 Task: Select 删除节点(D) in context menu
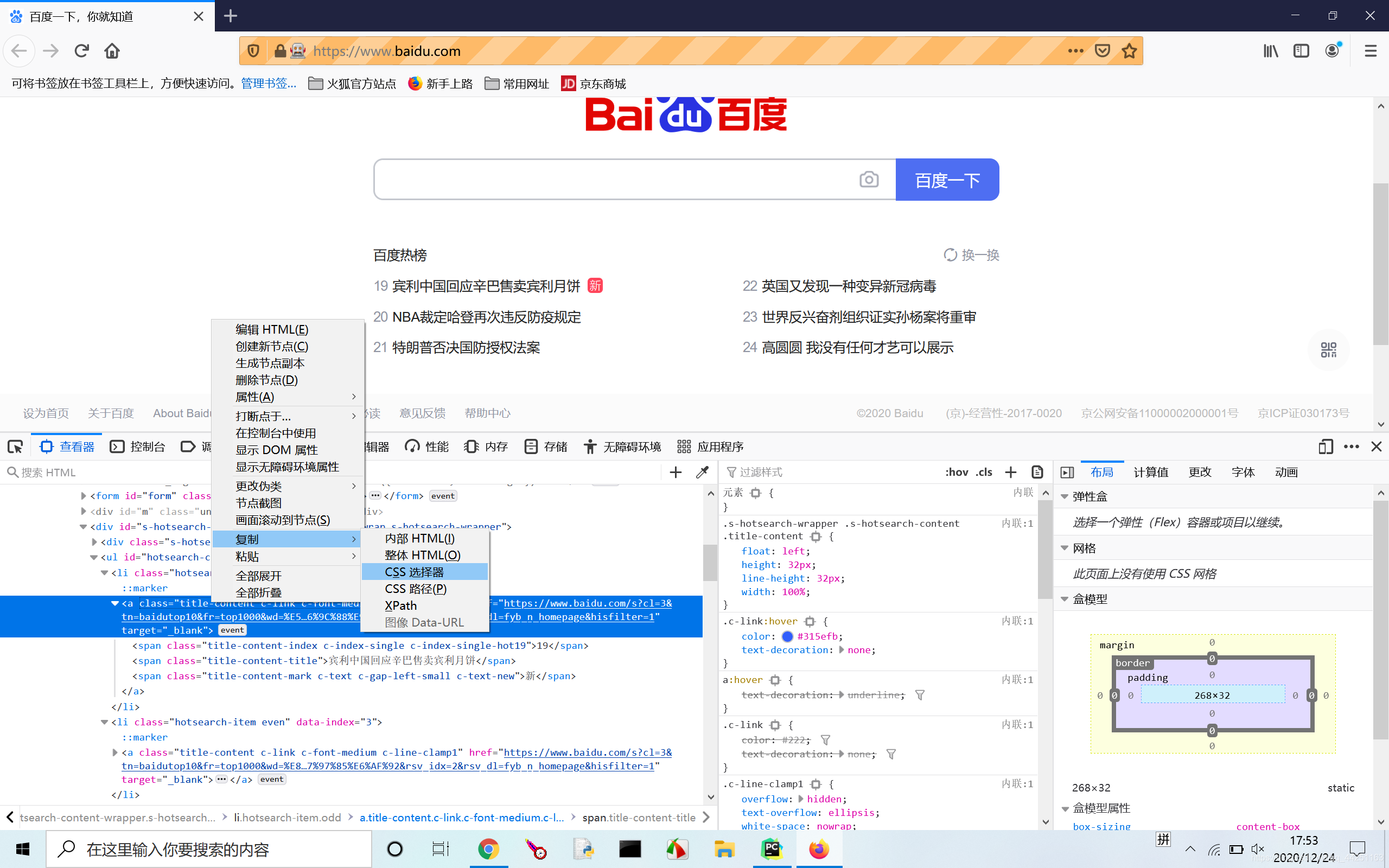point(288,380)
